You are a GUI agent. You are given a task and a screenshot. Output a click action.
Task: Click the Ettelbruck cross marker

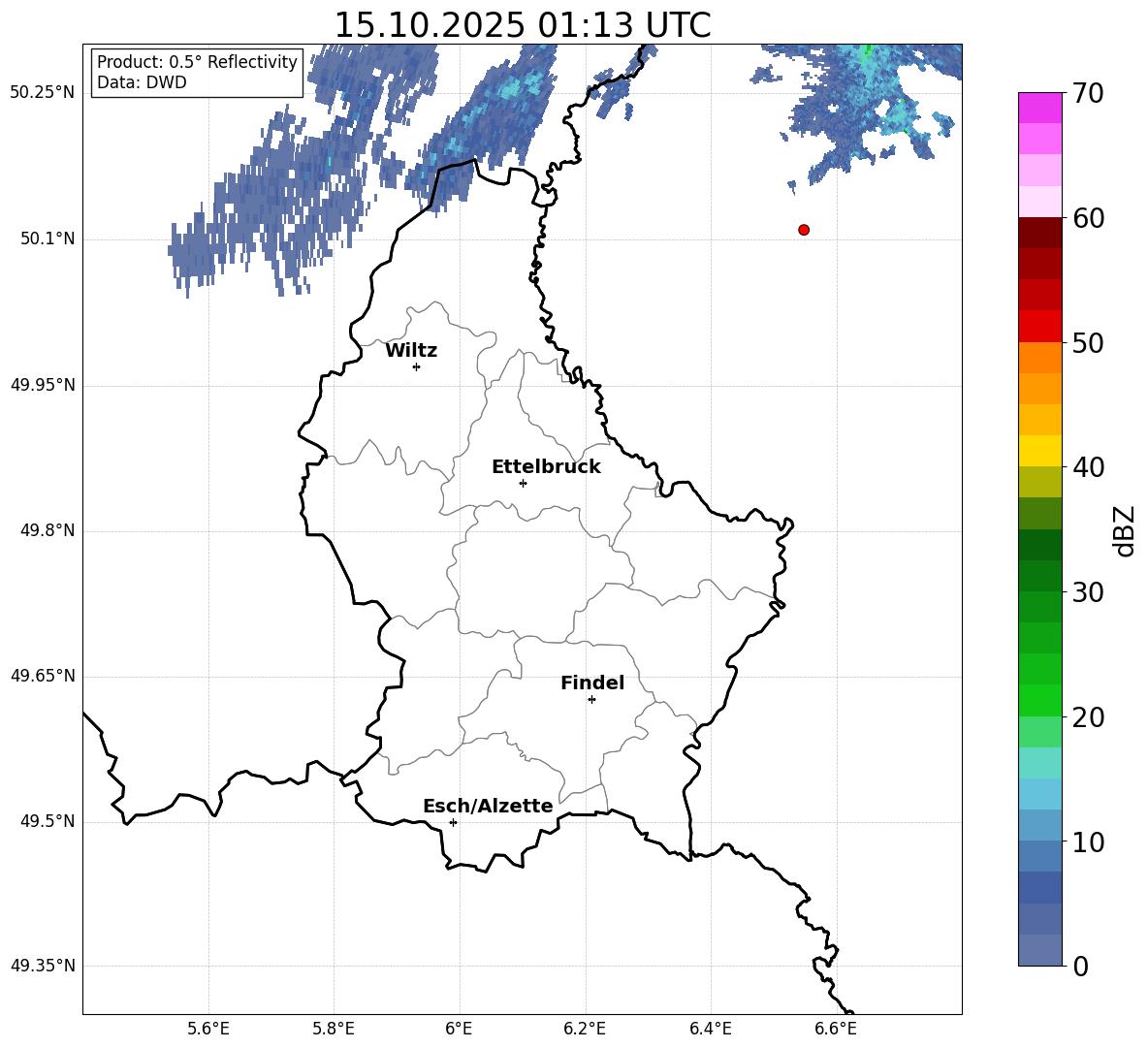[x=523, y=483]
